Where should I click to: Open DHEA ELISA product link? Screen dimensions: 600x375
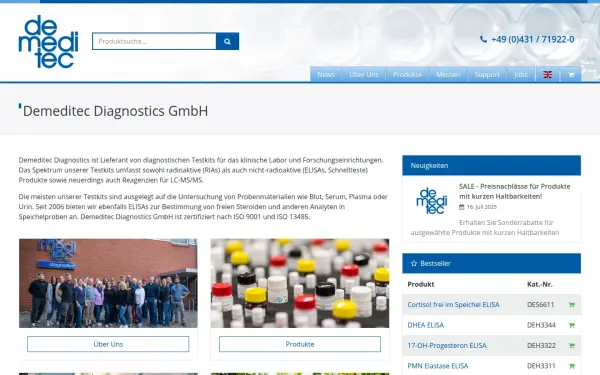pos(426,325)
